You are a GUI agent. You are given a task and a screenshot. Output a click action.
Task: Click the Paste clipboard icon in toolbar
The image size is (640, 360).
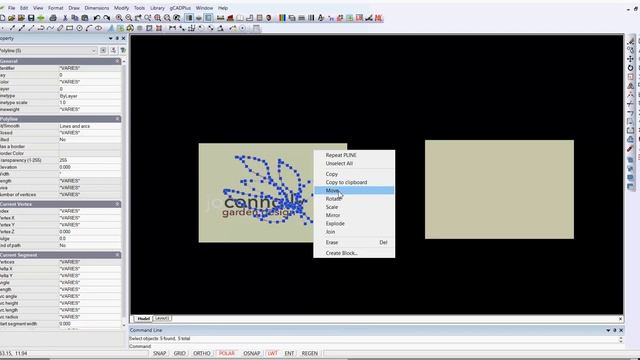coord(85,18)
